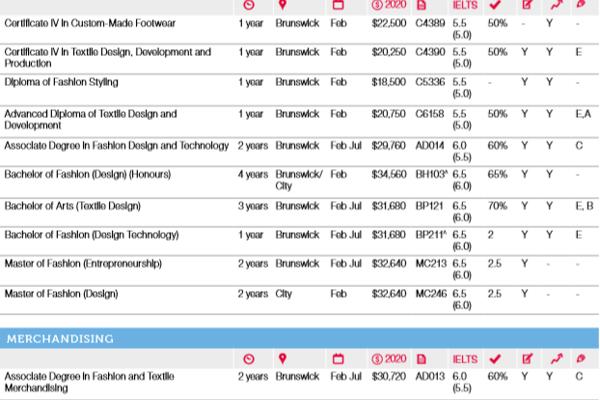Click the clock icon in the top header row

pos(248,5)
